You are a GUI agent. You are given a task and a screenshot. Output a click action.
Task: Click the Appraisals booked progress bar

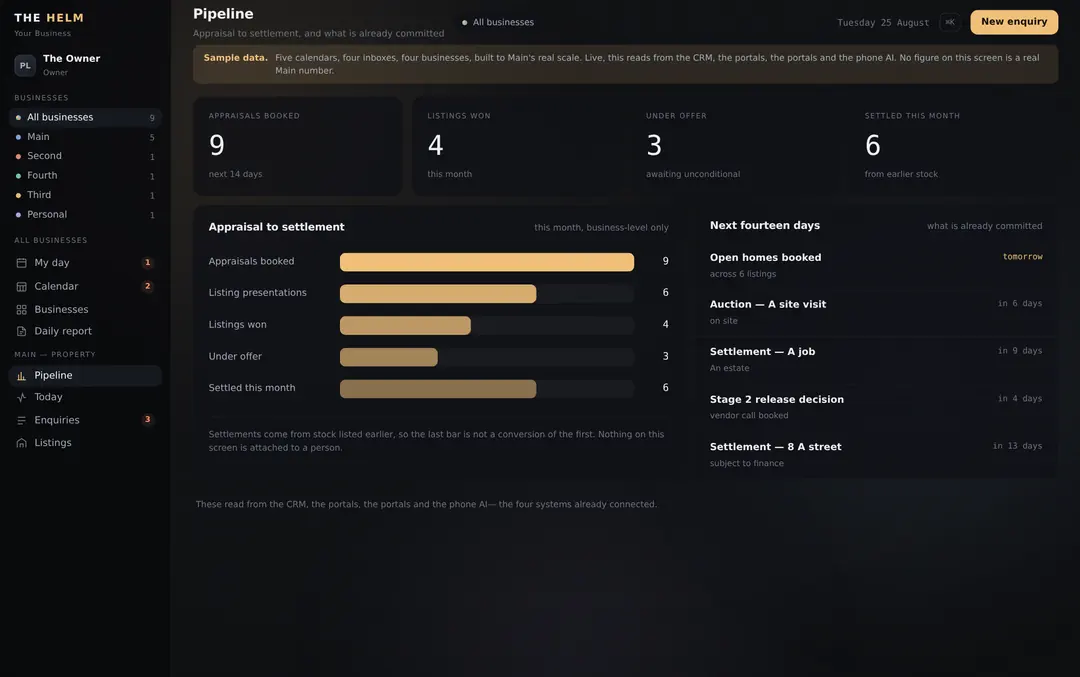(487, 262)
